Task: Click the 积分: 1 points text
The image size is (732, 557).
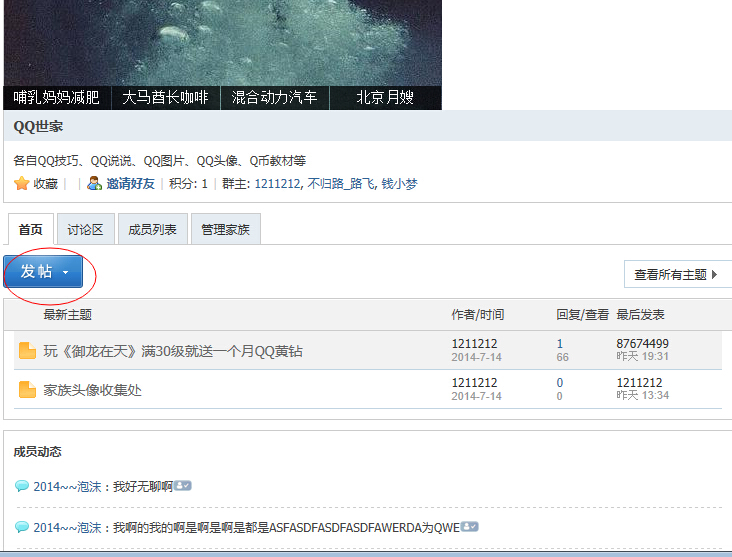Action: (188, 184)
